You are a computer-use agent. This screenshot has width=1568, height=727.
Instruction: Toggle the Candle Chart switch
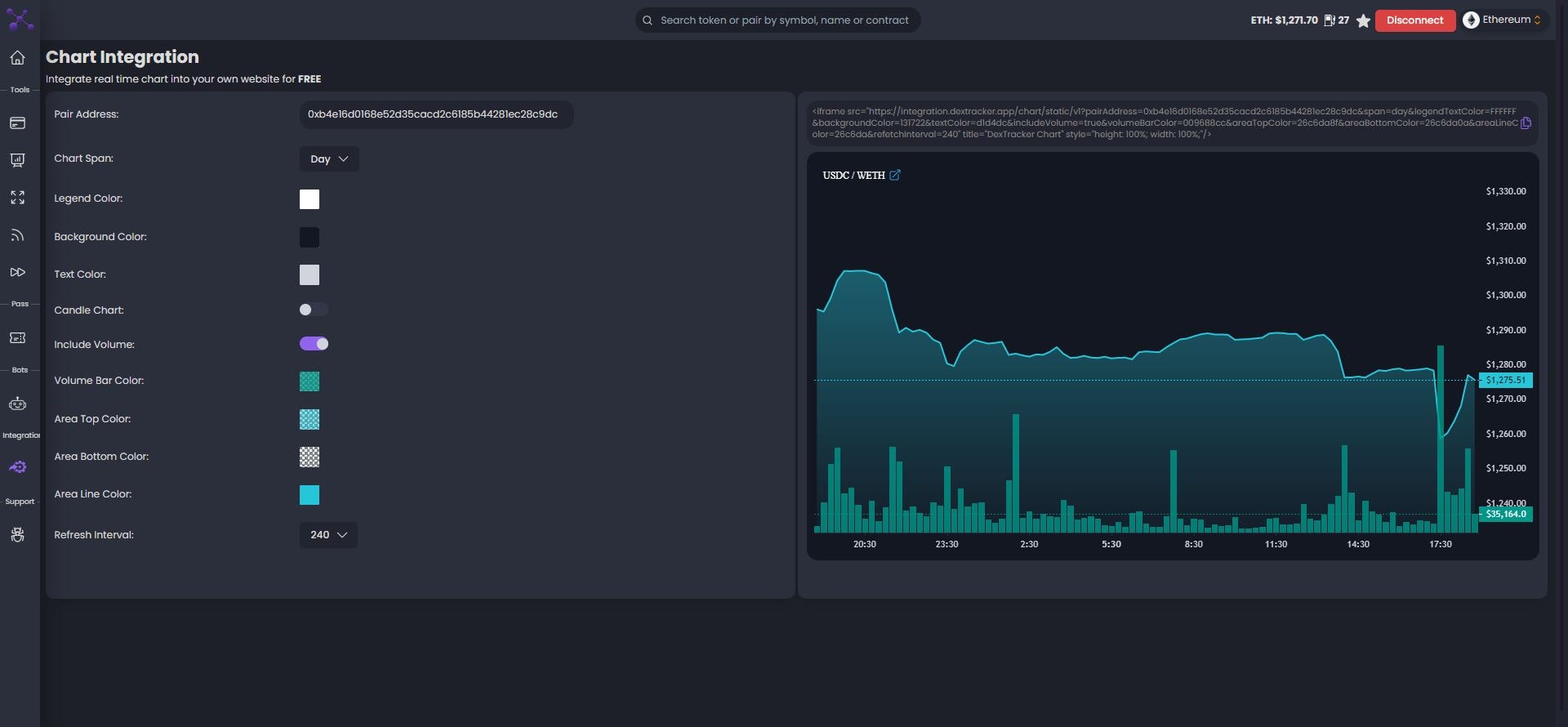click(x=314, y=310)
